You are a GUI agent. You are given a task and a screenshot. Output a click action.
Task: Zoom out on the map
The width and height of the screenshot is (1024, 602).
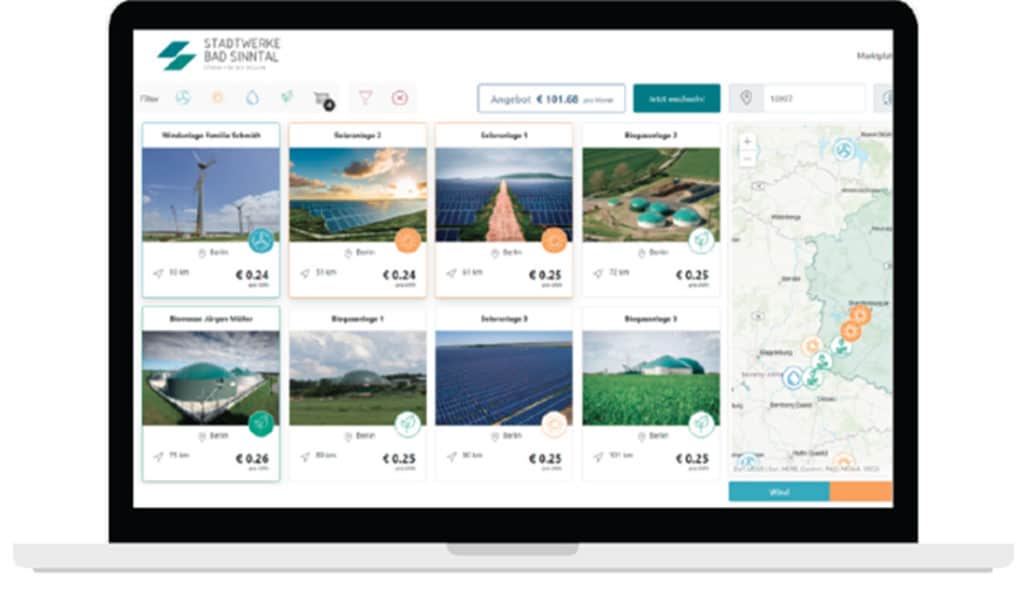pyautogui.click(x=747, y=158)
